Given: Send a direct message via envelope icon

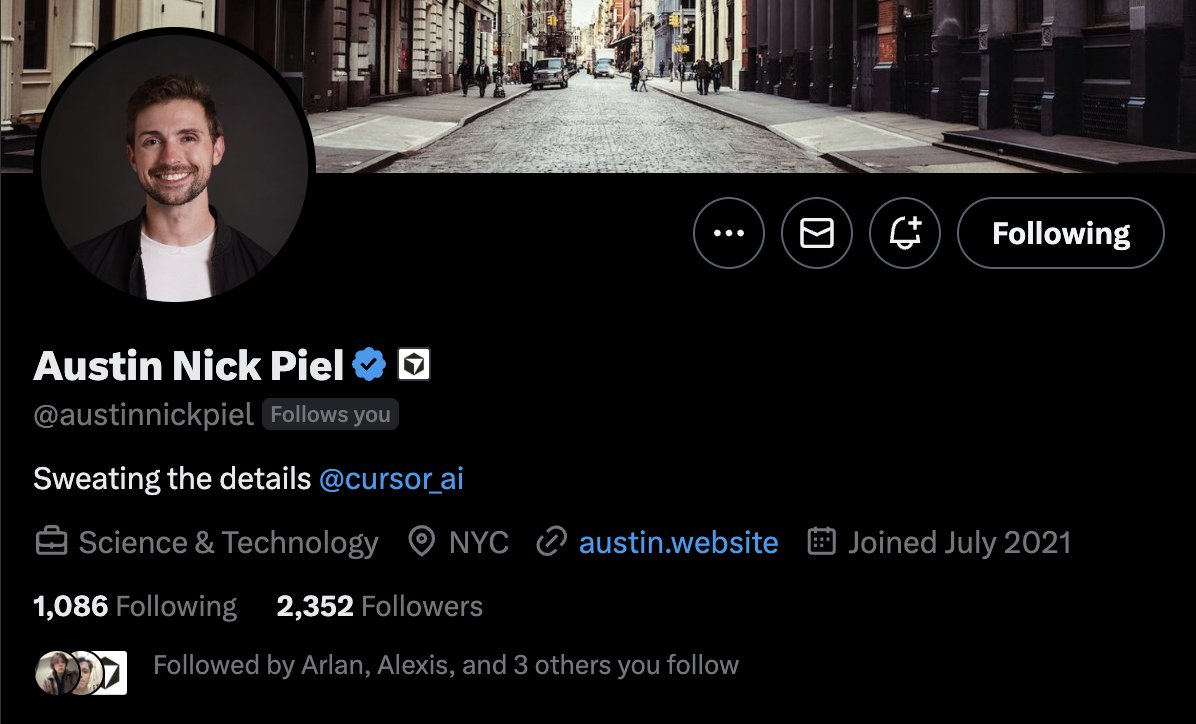Looking at the screenshot, I should coord(816,233).
